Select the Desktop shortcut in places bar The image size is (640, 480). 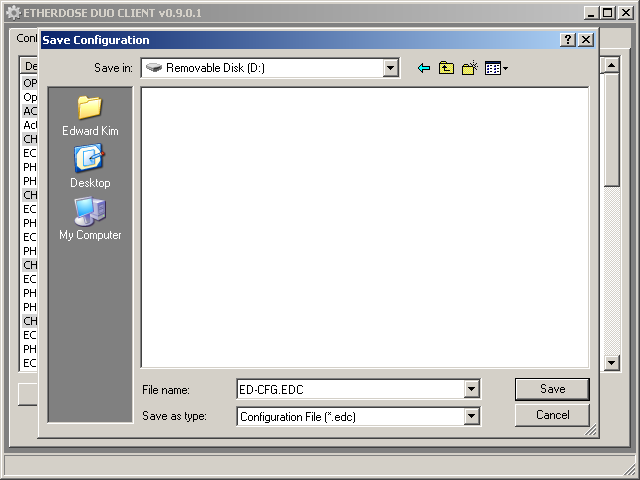90,166
